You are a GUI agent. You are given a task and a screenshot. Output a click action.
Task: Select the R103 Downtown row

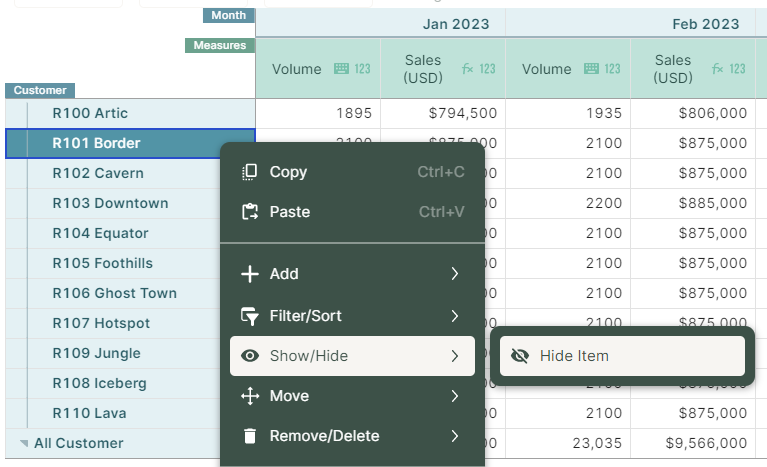pyautogui.click(x=113, y=203)
